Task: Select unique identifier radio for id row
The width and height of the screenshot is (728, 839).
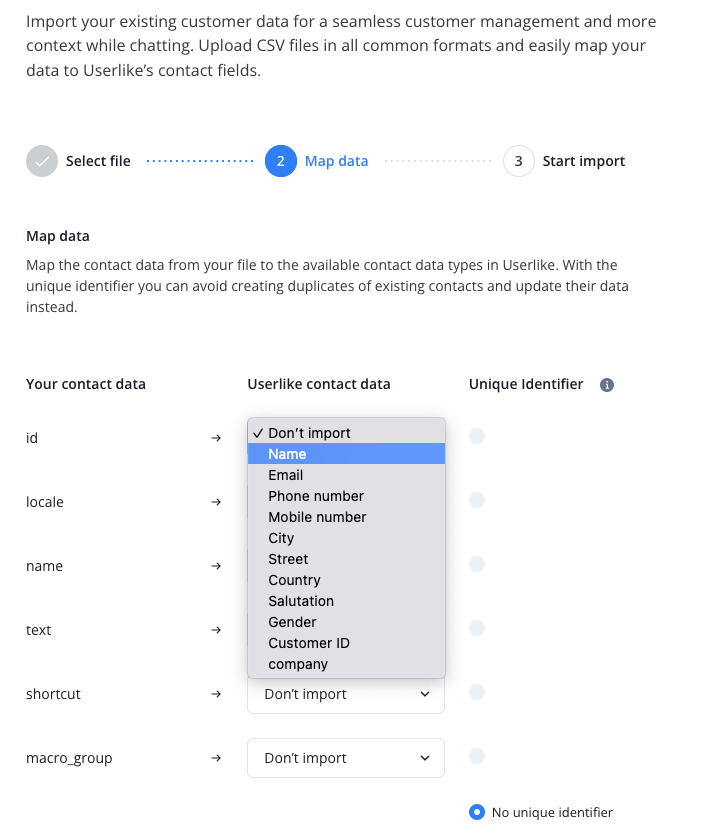Action: (x=477, y=436)
